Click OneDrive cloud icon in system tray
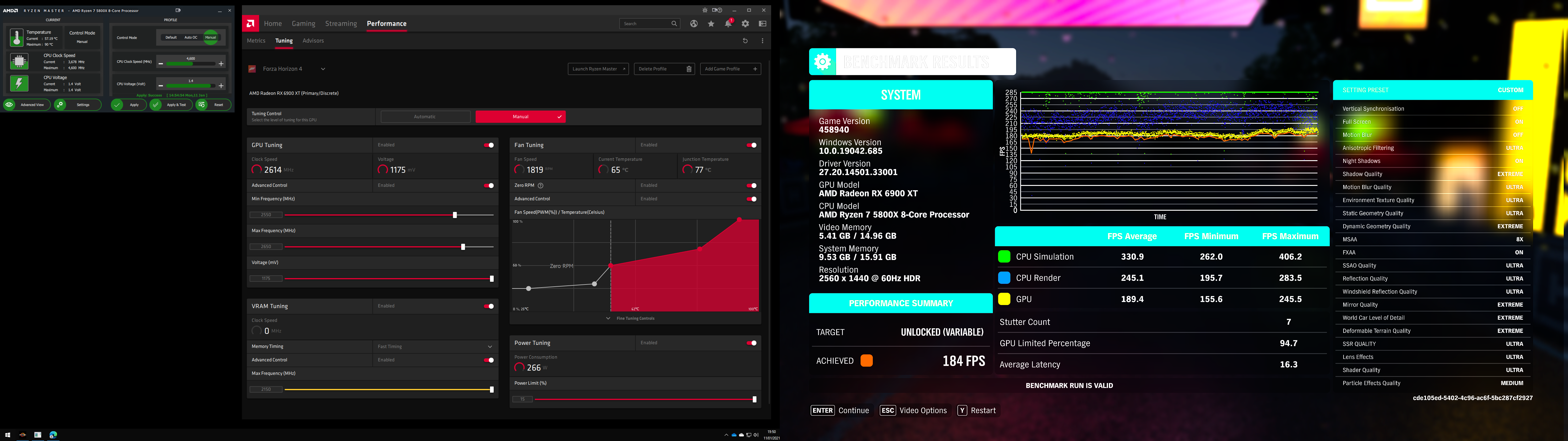The image size is (1568, 441). pos(734,435)
